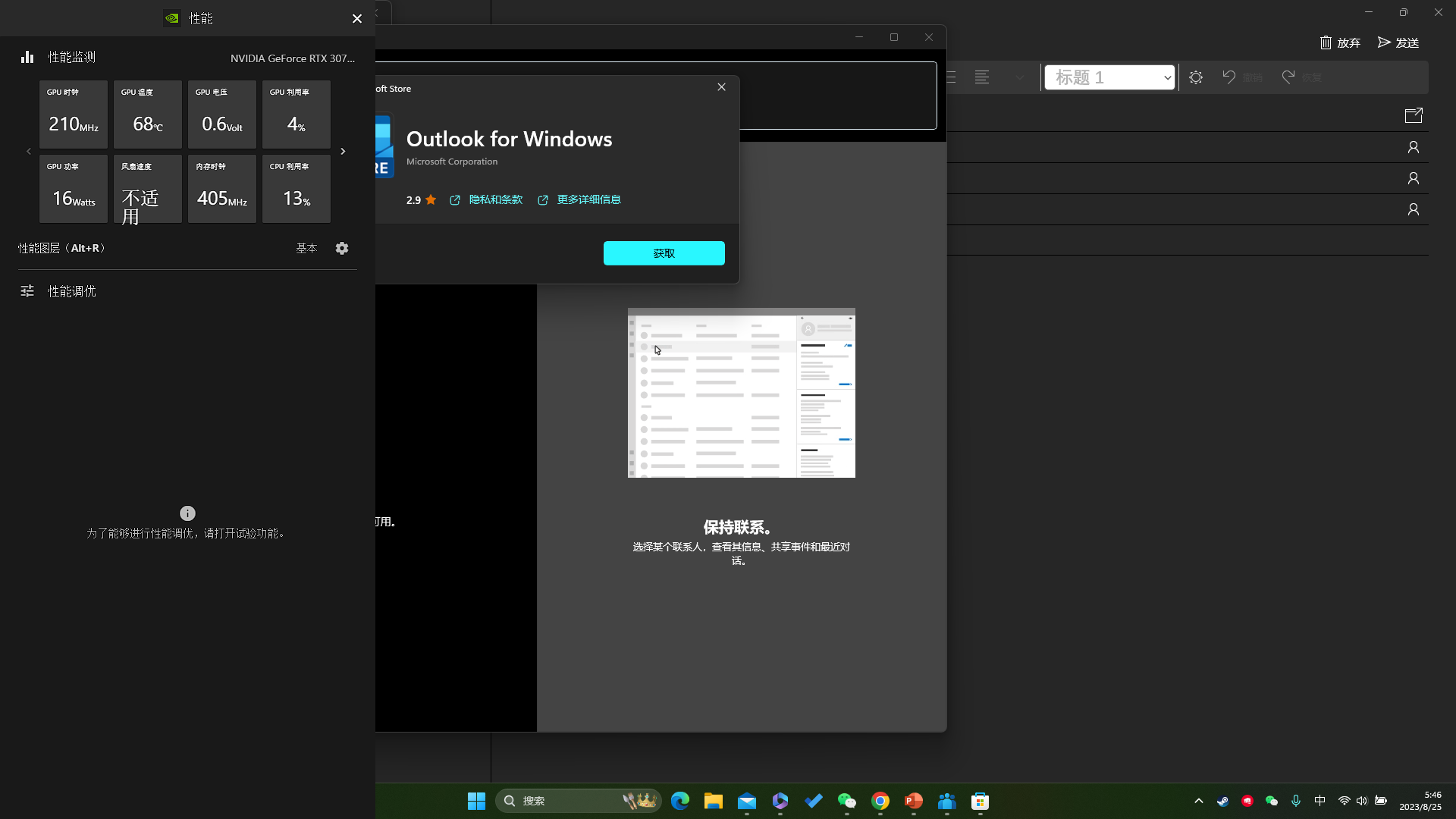The height and width of the screenshot is (819, 1456).
Task: Click the 发送 send button
Action: 1398,42
